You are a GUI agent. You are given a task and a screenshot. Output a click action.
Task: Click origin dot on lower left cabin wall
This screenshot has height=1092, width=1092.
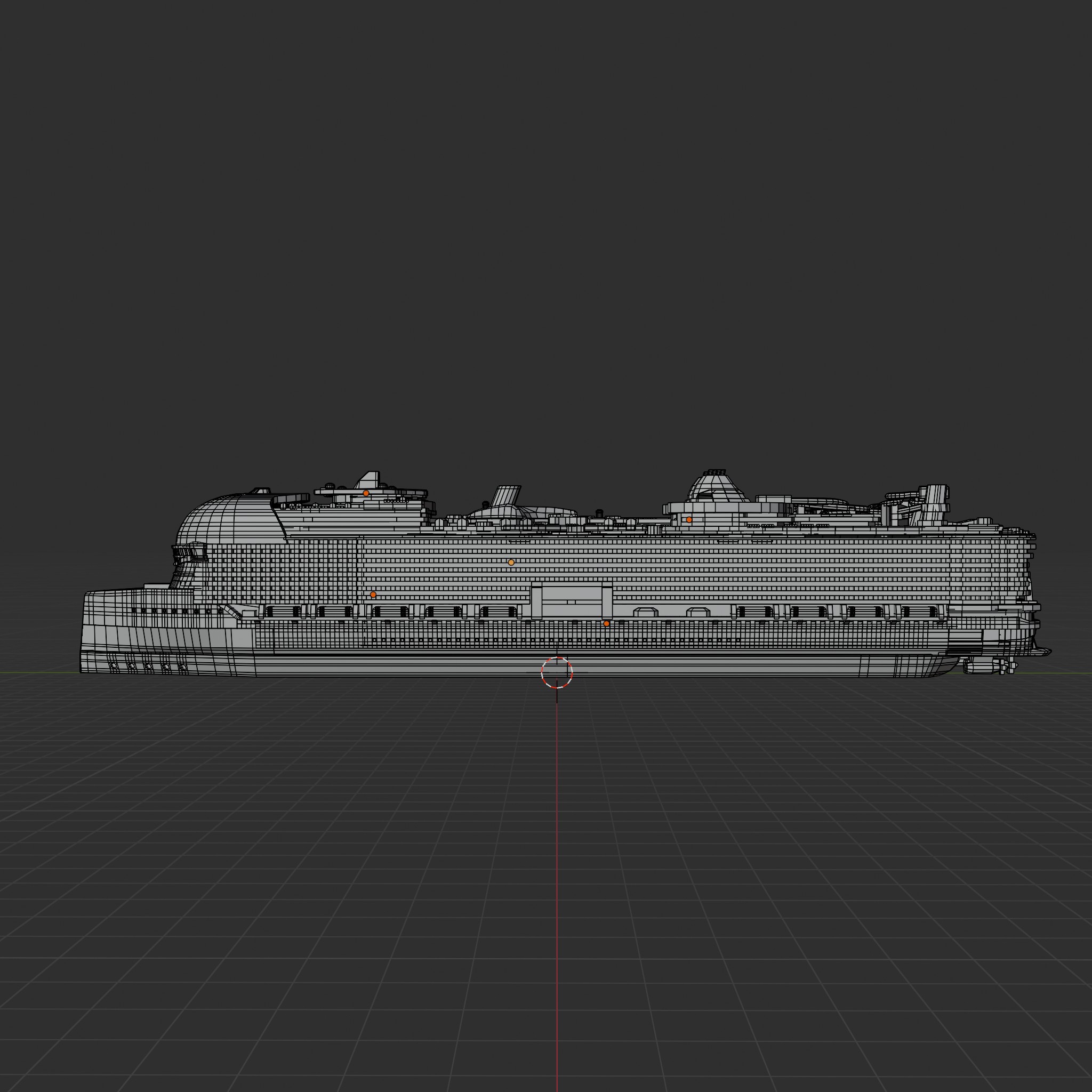(373, 595)
